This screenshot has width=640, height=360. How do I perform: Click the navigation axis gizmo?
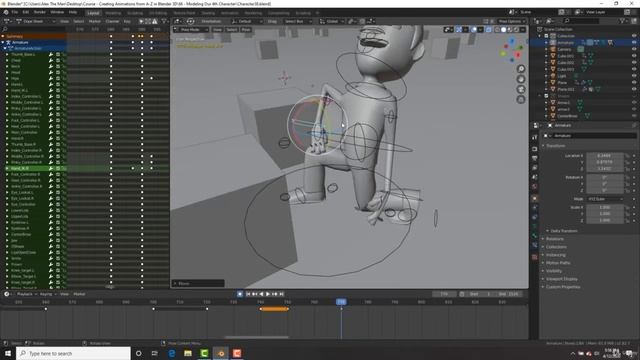pyautogui.click(x=511, y=51)
